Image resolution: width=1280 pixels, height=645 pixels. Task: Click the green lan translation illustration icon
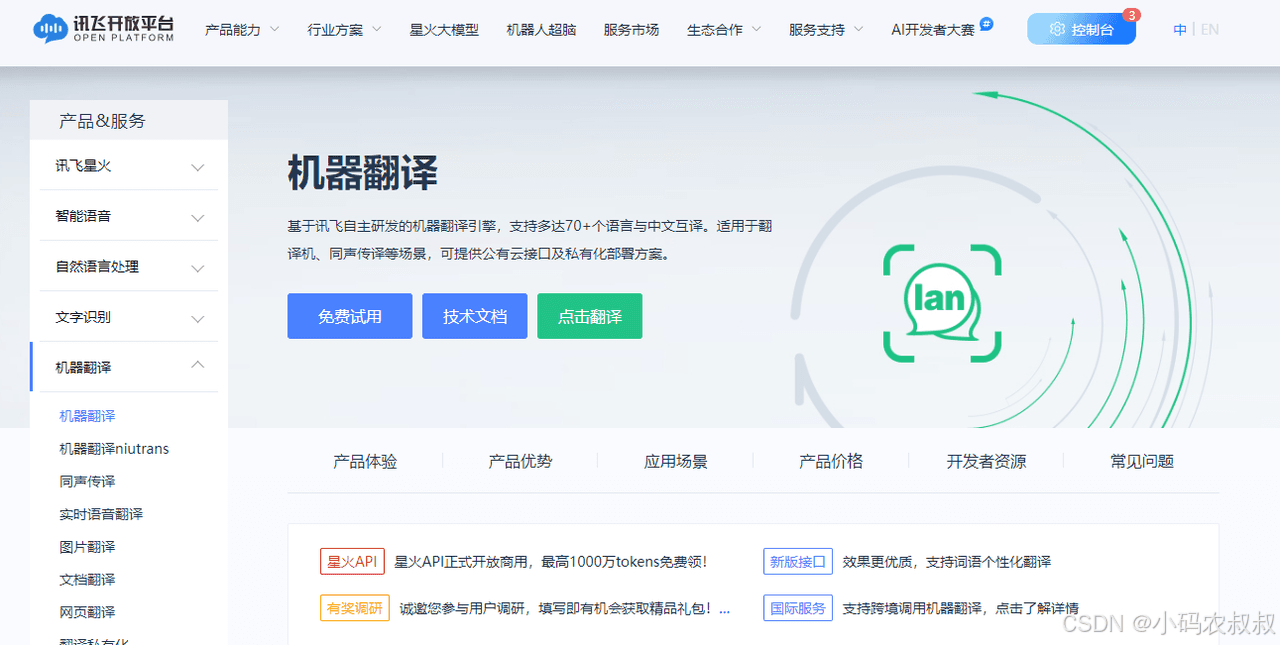(942, 303)
